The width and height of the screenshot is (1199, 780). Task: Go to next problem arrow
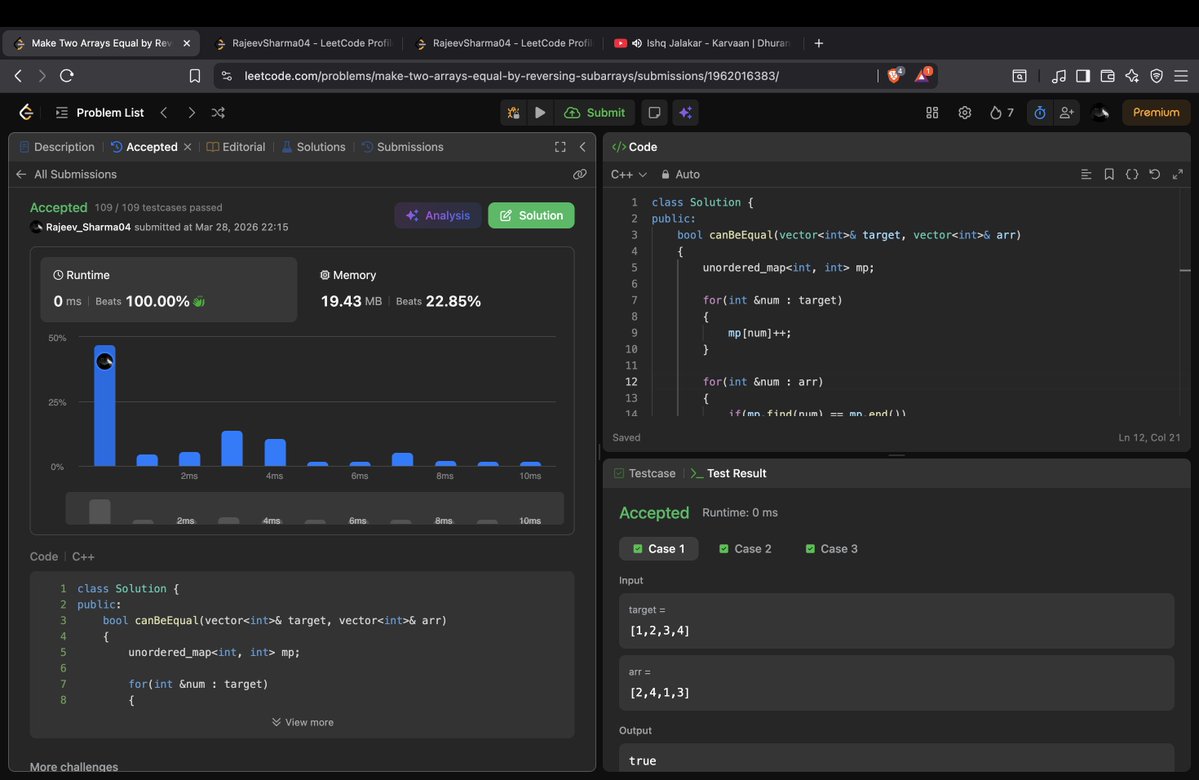point(191,112)
